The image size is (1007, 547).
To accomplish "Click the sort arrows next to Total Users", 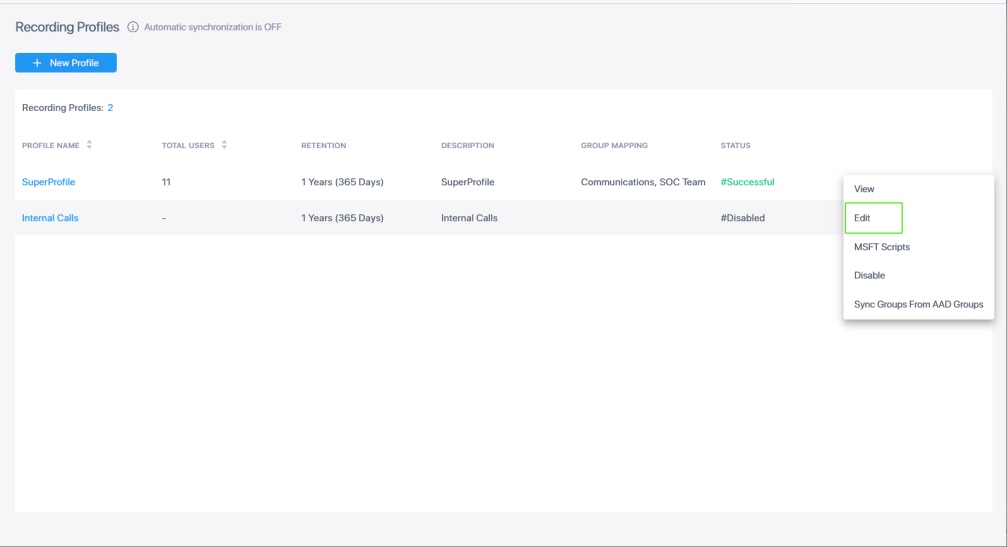I will click(224, 145).
